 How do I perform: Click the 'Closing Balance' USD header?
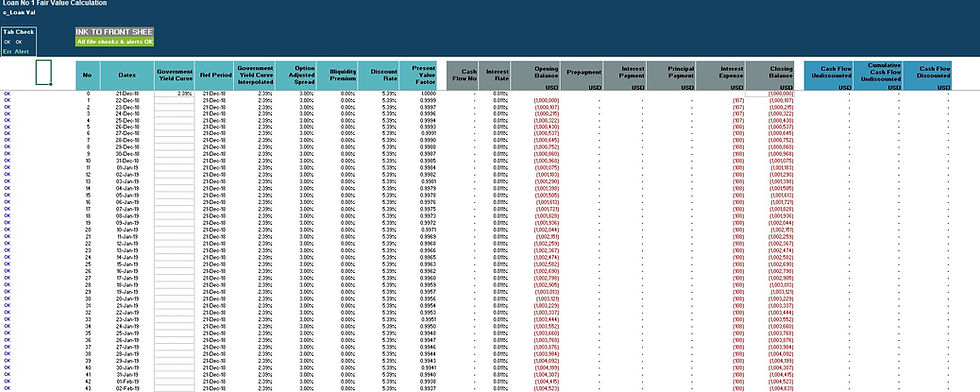(770, 76)
